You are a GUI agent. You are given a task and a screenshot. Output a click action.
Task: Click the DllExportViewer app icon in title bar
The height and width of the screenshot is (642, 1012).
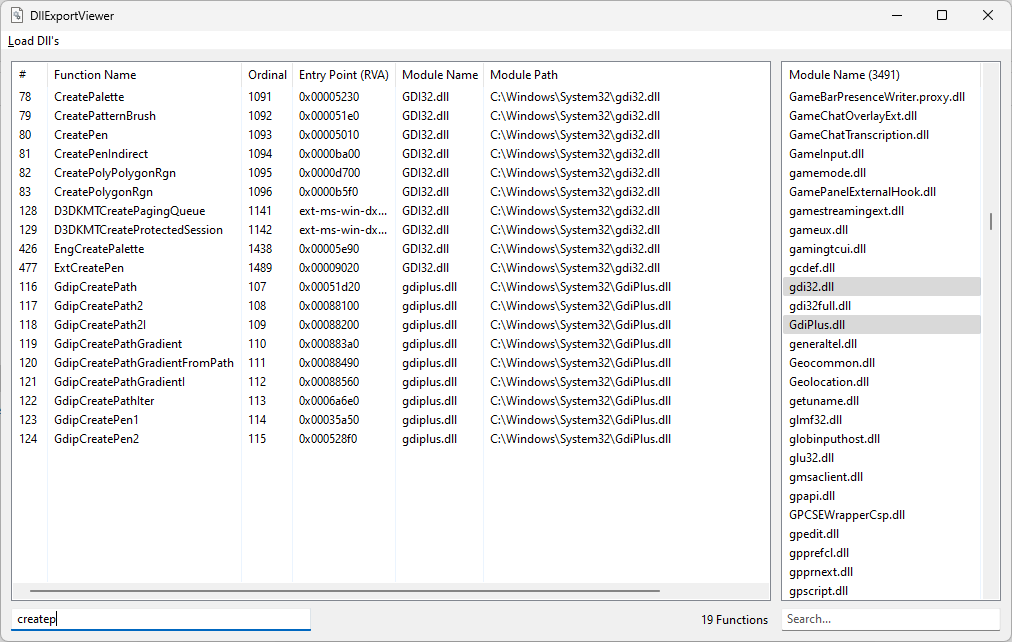click(x=17, y=15)
